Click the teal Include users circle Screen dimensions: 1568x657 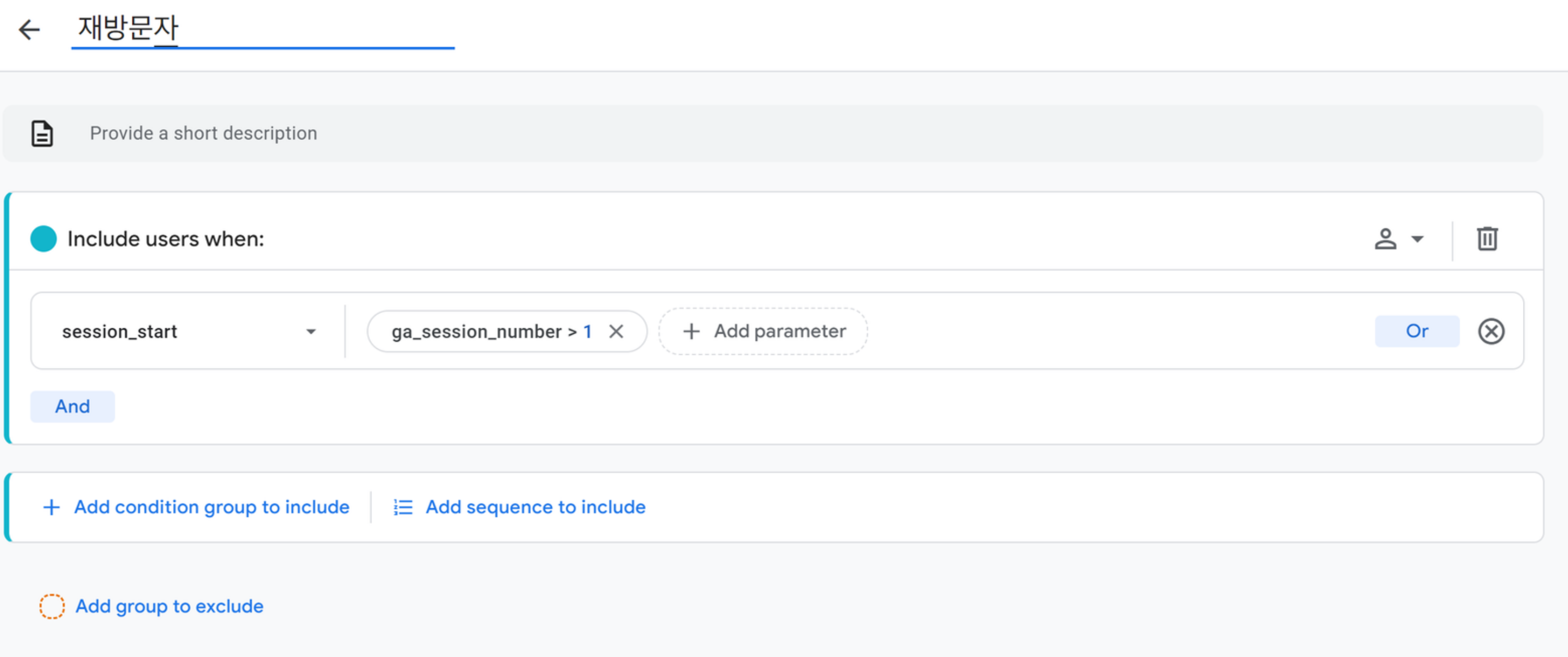pyautogui.click(x=43, y=239)
